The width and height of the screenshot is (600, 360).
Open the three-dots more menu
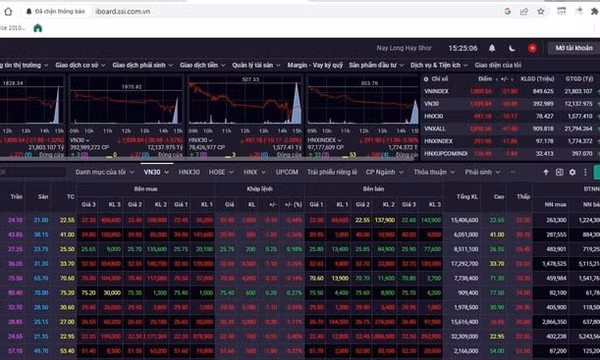(585, 172)
